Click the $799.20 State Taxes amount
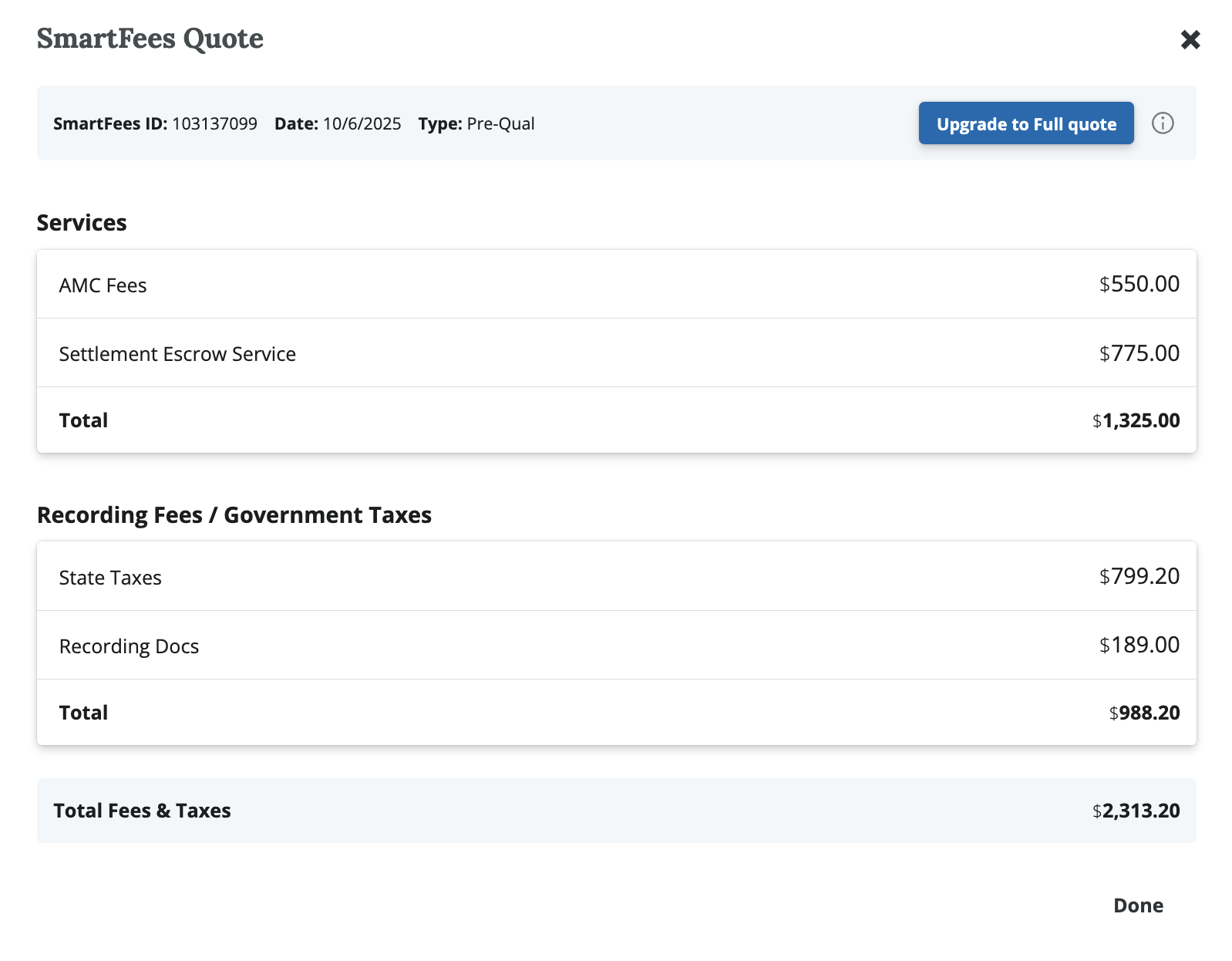The width and height of the screenshot is (1232, 961). click(x=1139, y=576)
